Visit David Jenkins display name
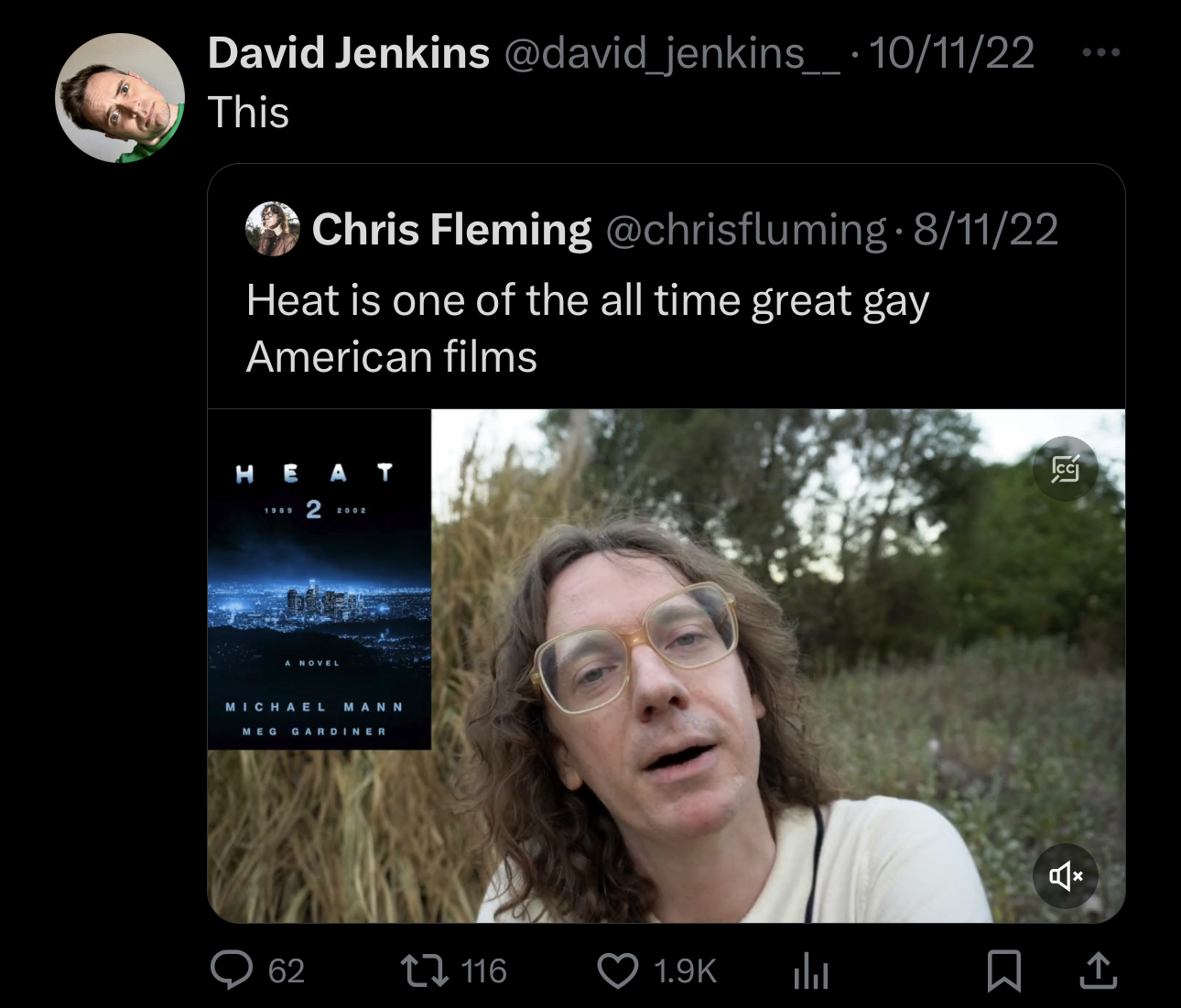1181x1008 pixels. click(349, 53)
